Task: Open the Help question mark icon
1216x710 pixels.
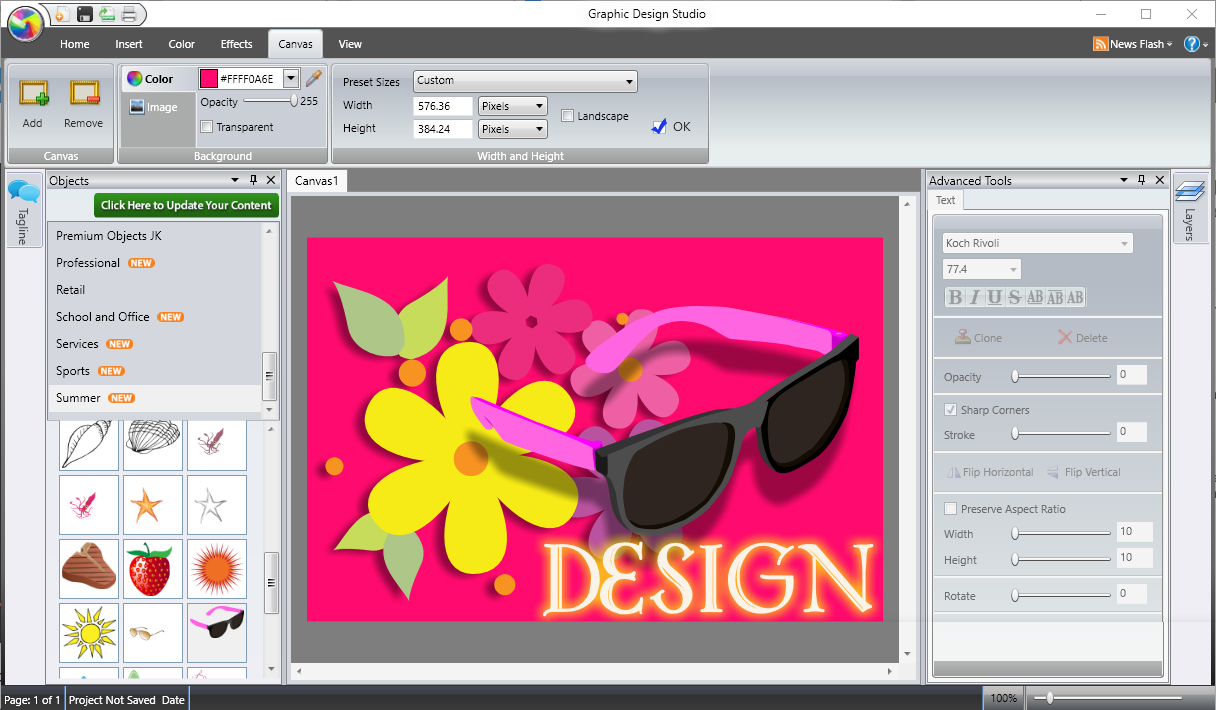Action: (1191, 44)
